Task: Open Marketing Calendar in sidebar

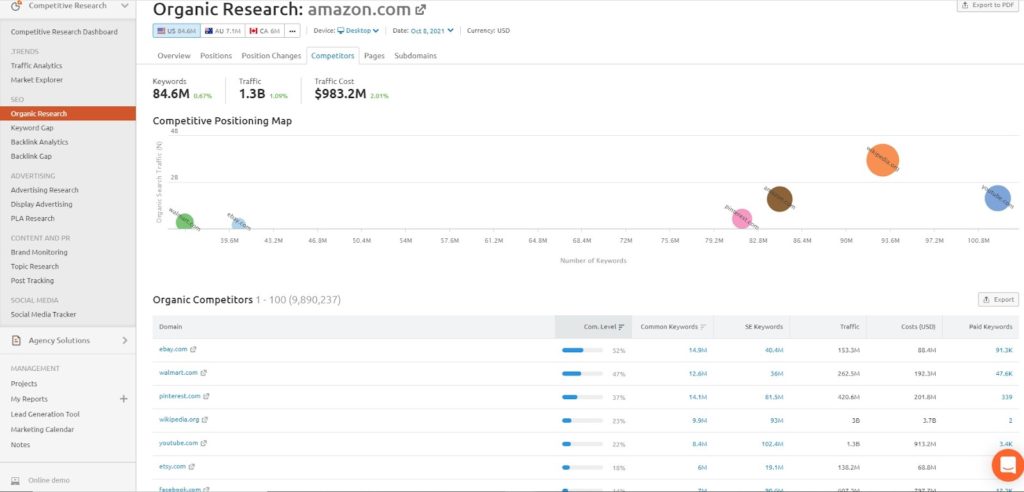Action: tap(42, 430)
